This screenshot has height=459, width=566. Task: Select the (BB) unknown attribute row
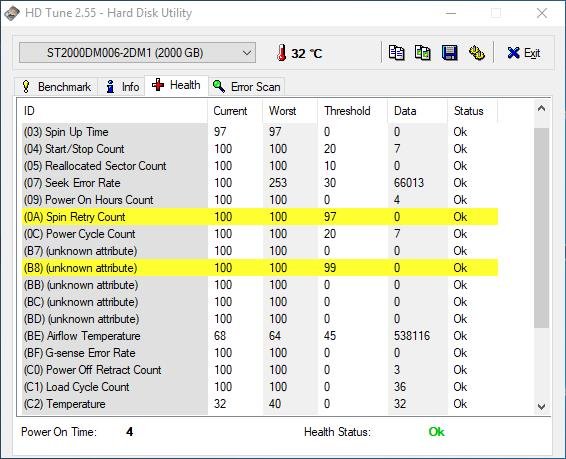[x=260, y=285]
